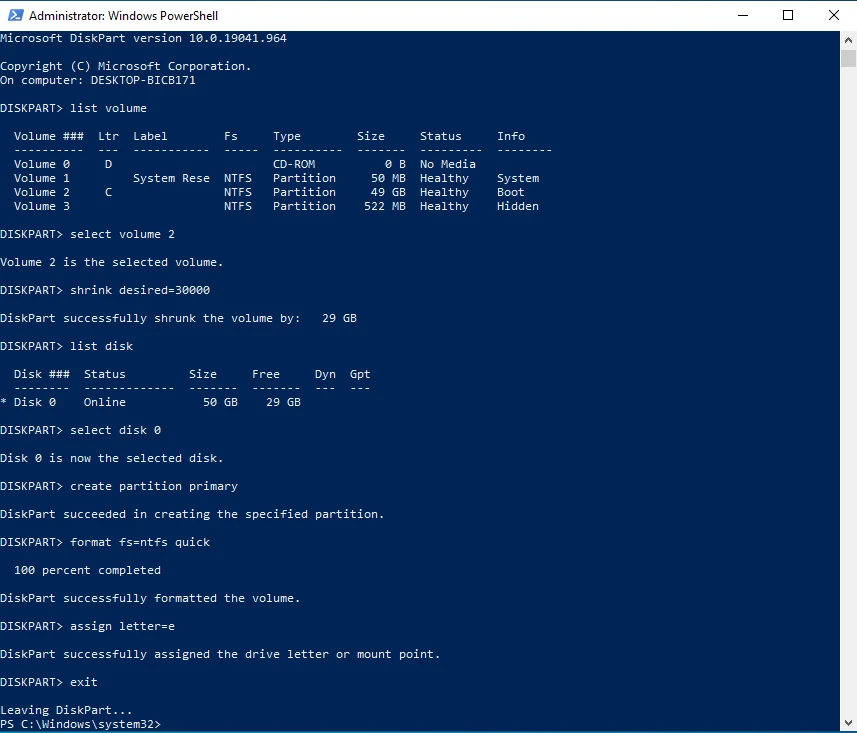
Task: Click the '50 MB' size value
Action: (x=388, y=178)
